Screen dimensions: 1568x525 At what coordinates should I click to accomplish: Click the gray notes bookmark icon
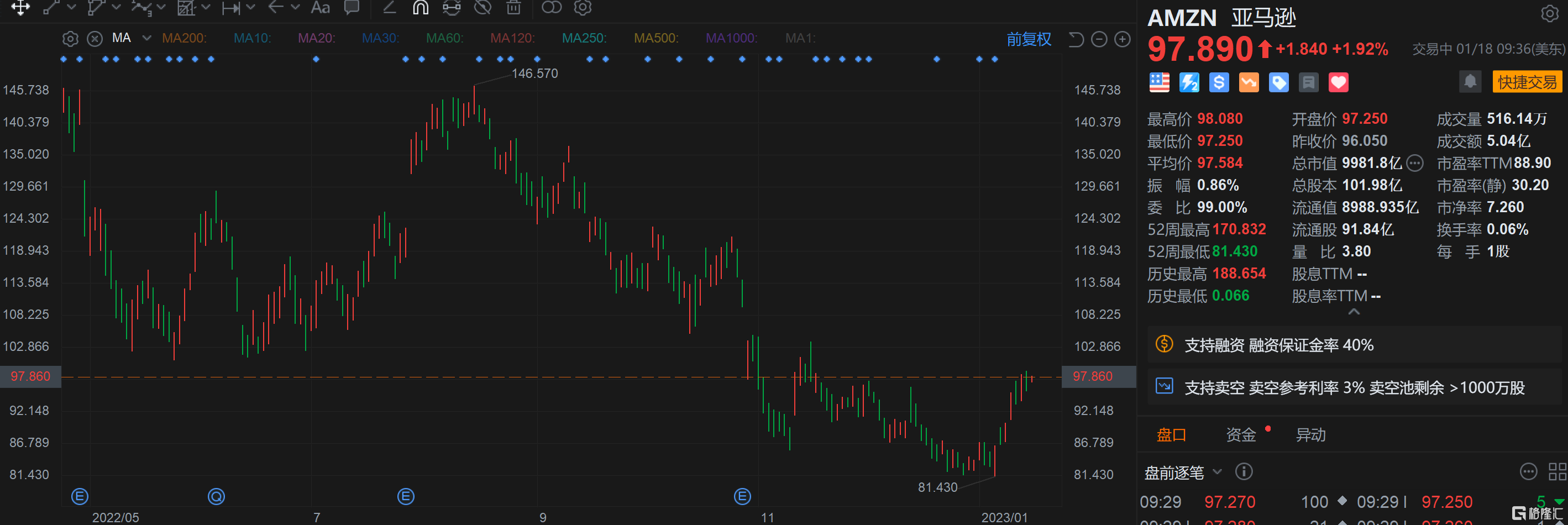pyautogui.click(x=1308, y=82)
